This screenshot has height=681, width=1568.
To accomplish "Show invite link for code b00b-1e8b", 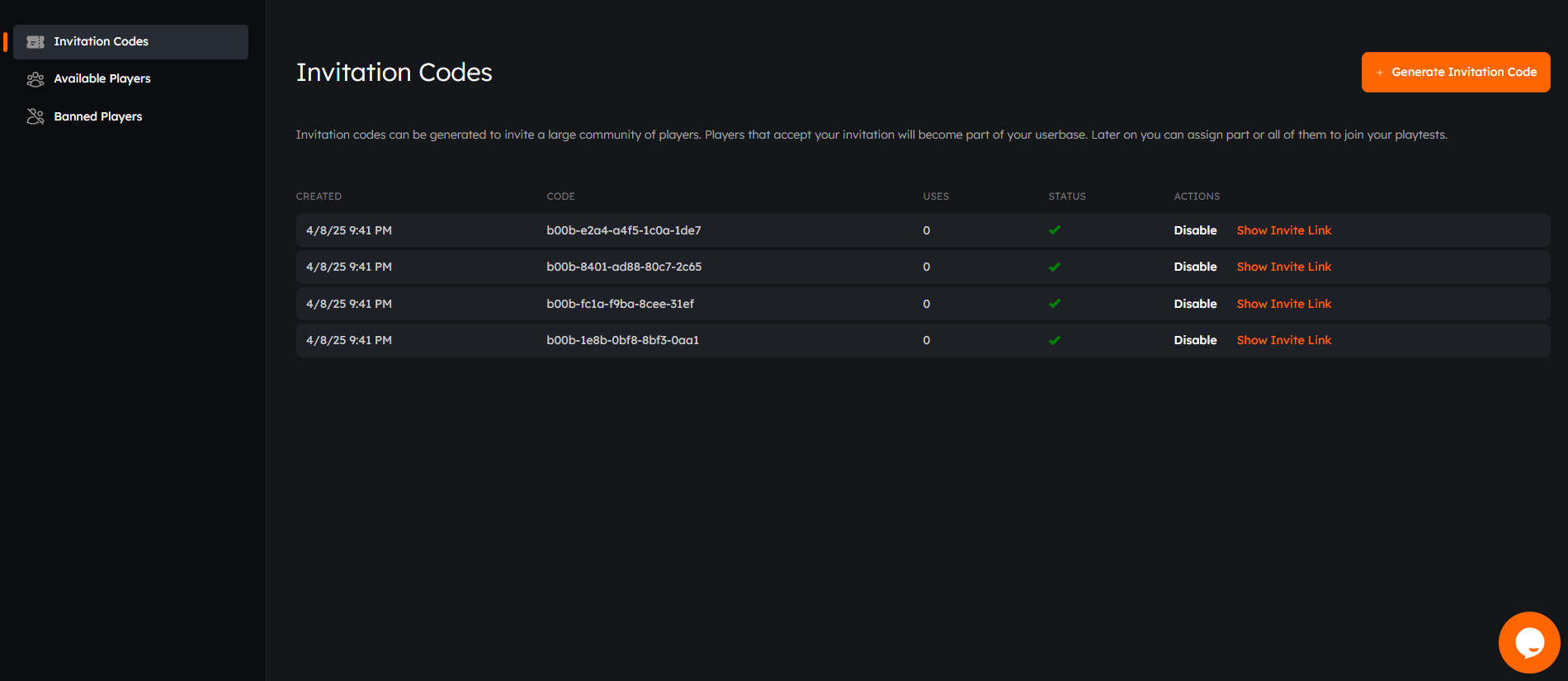I will click(x=1284, y=340).
